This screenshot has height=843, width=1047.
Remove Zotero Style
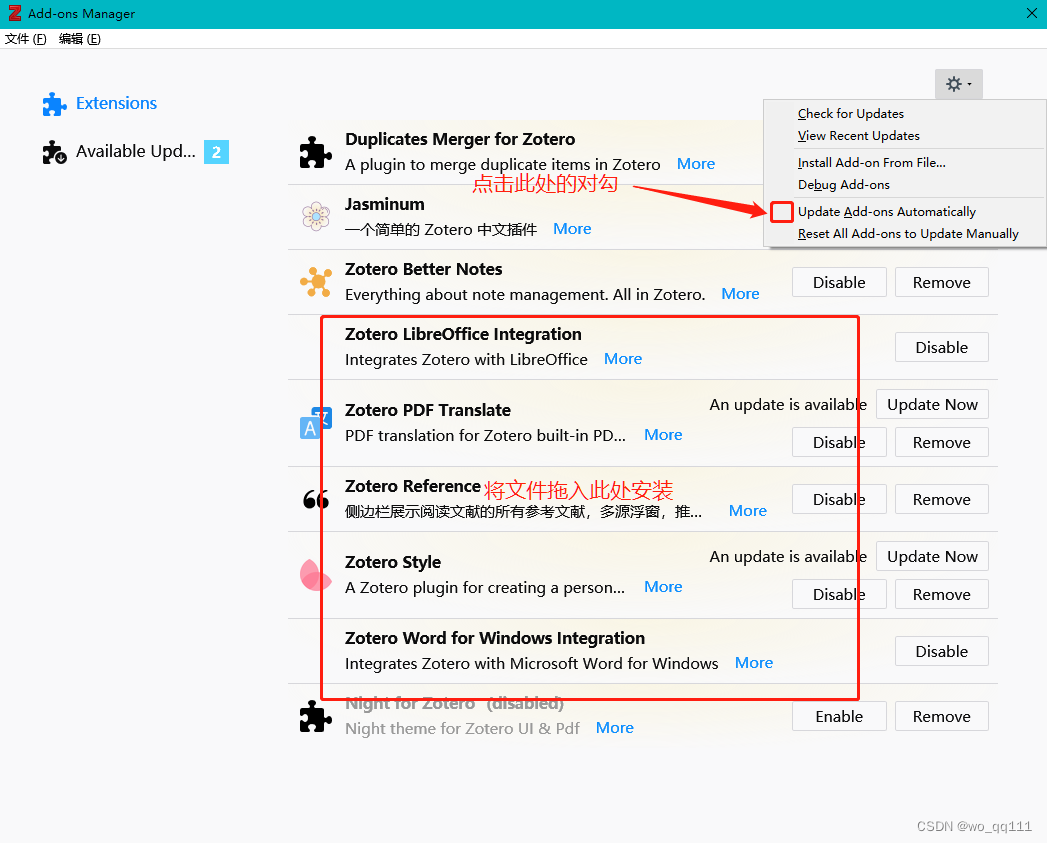point(941,595)
